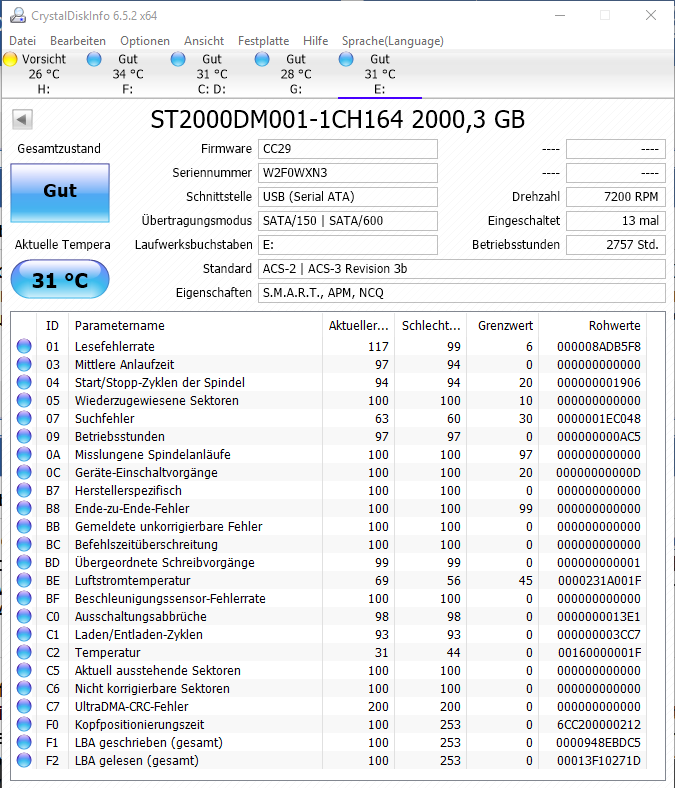Open the Datei menu
The width and height of the screenshot is (675, 788).
coord(23,41)
